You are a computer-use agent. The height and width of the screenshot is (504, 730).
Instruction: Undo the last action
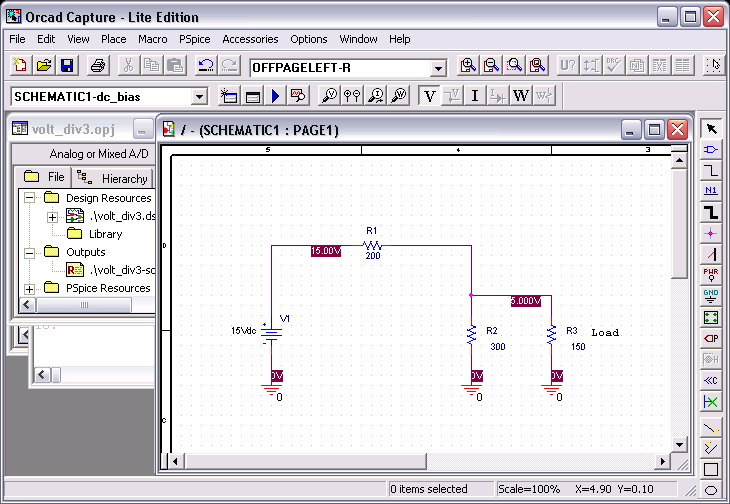[x=206, y=66]
